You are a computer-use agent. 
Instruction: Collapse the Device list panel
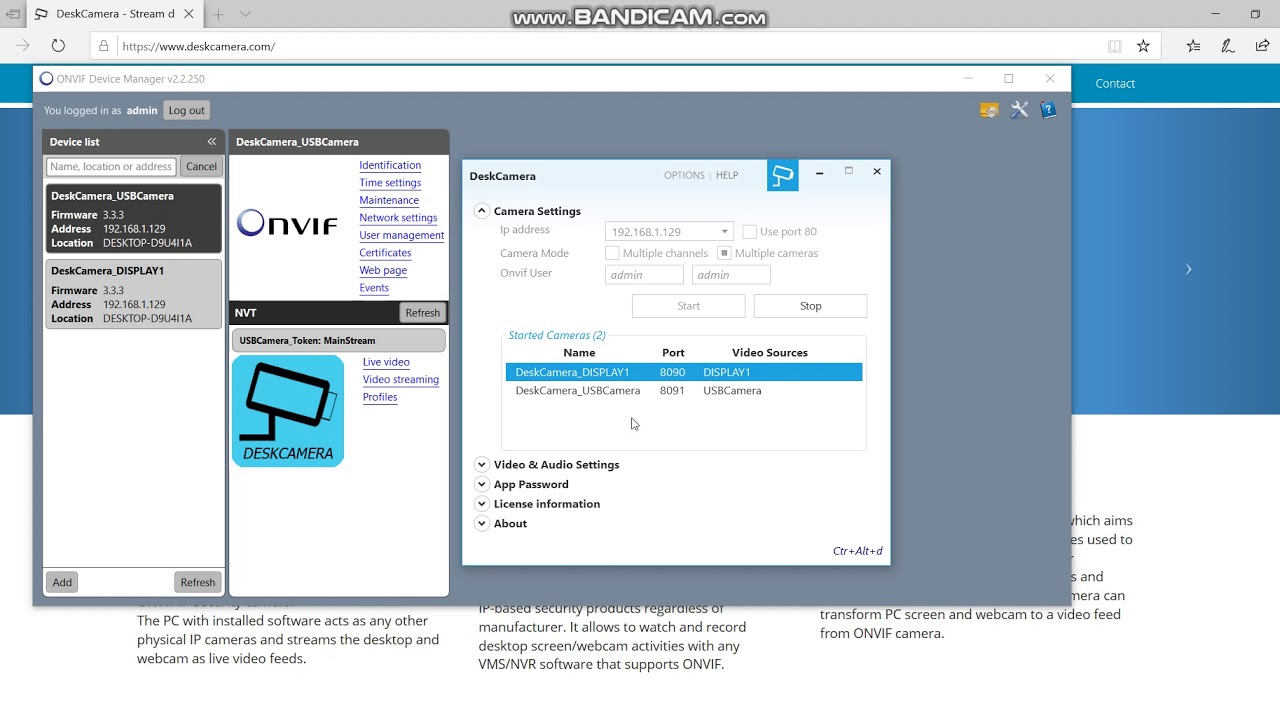coord(211,142)
